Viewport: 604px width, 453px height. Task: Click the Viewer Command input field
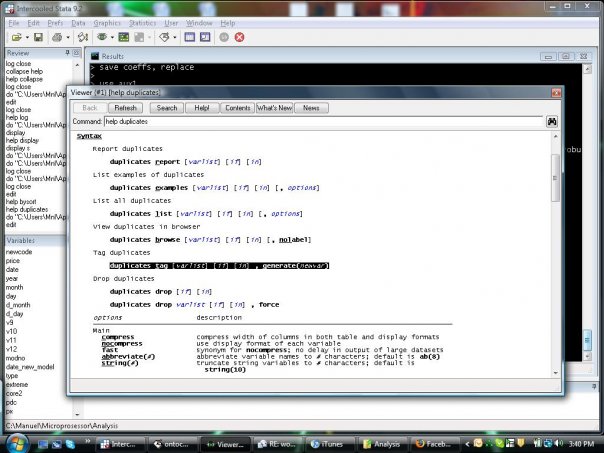(323, 122)
